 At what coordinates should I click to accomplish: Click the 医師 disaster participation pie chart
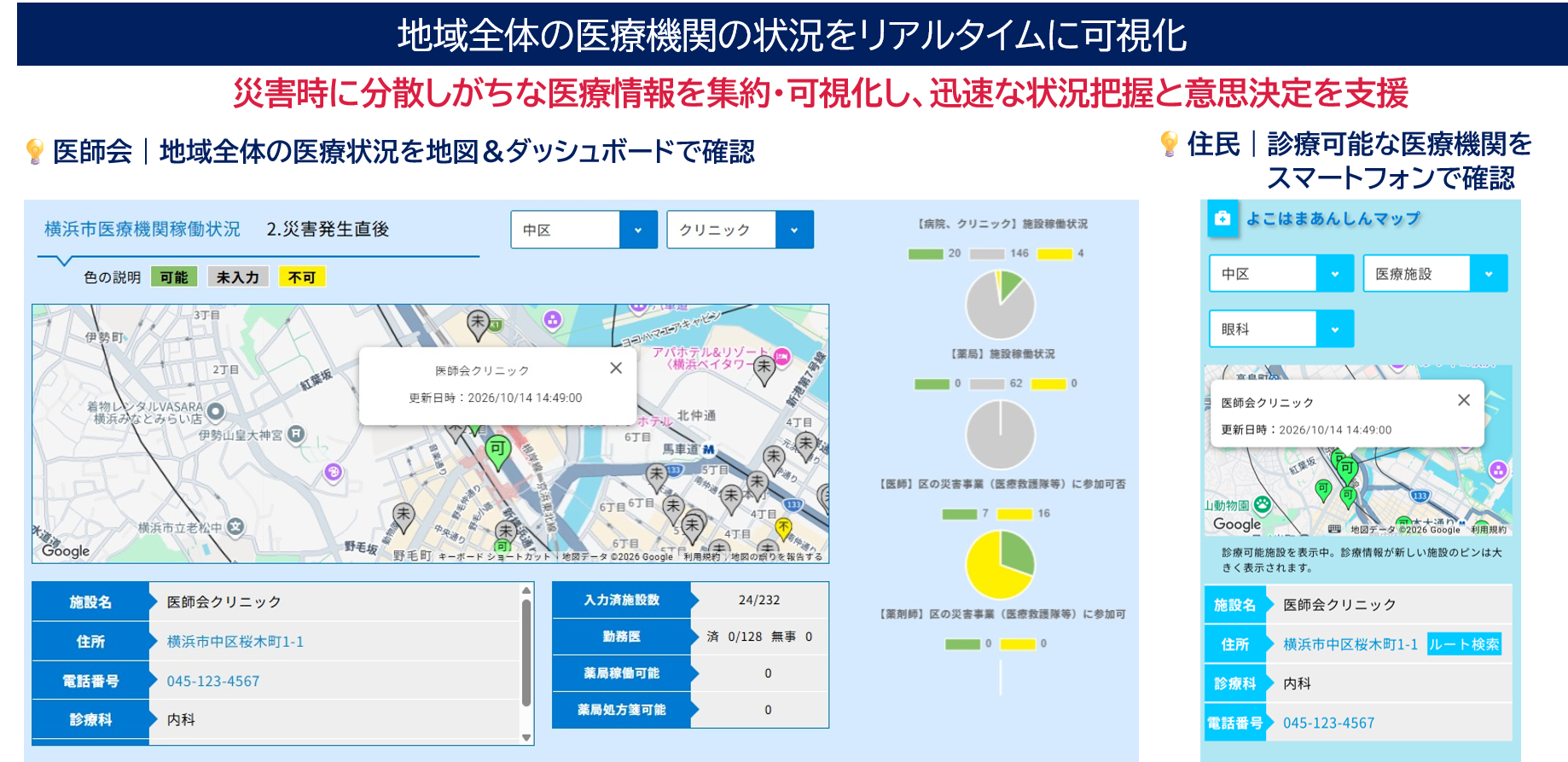[1000, 565]
